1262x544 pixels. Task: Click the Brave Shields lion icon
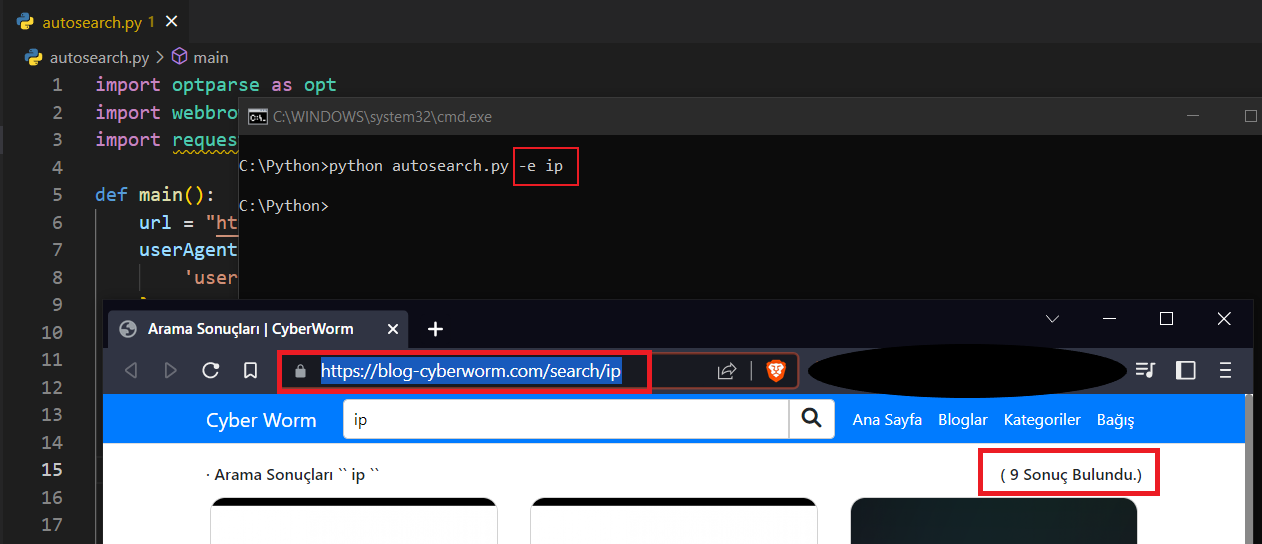[x=776, y=371]
